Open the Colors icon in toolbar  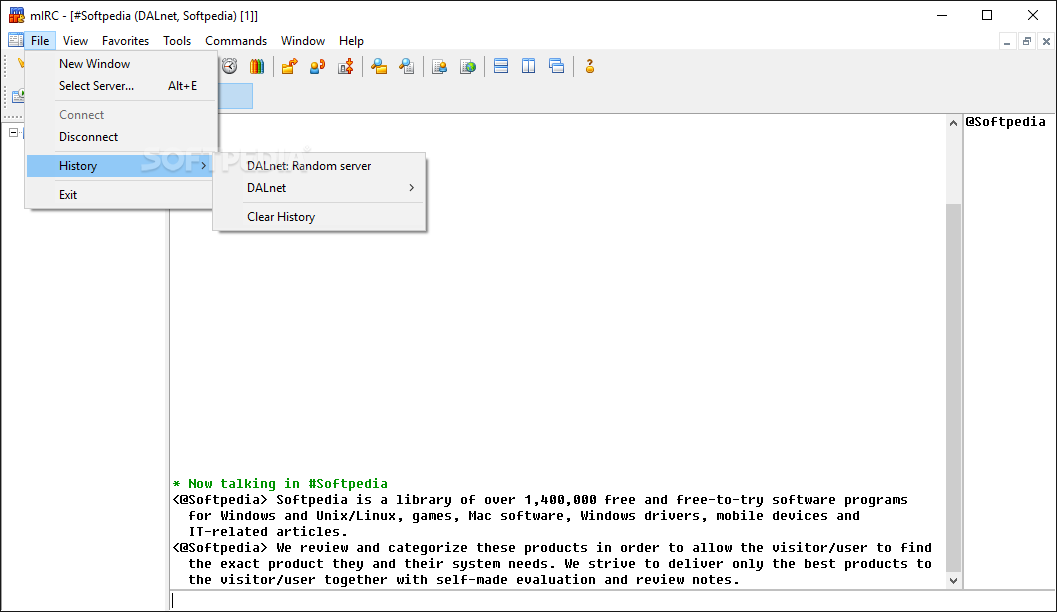(x=257, y=66)
